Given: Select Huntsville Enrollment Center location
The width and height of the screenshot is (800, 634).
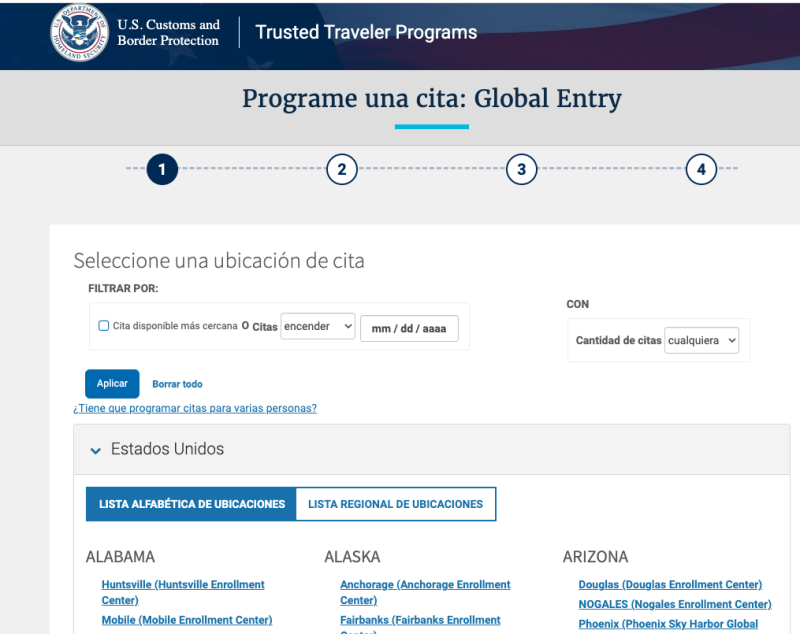Looking at the screenshot, I should click(183, 592).
